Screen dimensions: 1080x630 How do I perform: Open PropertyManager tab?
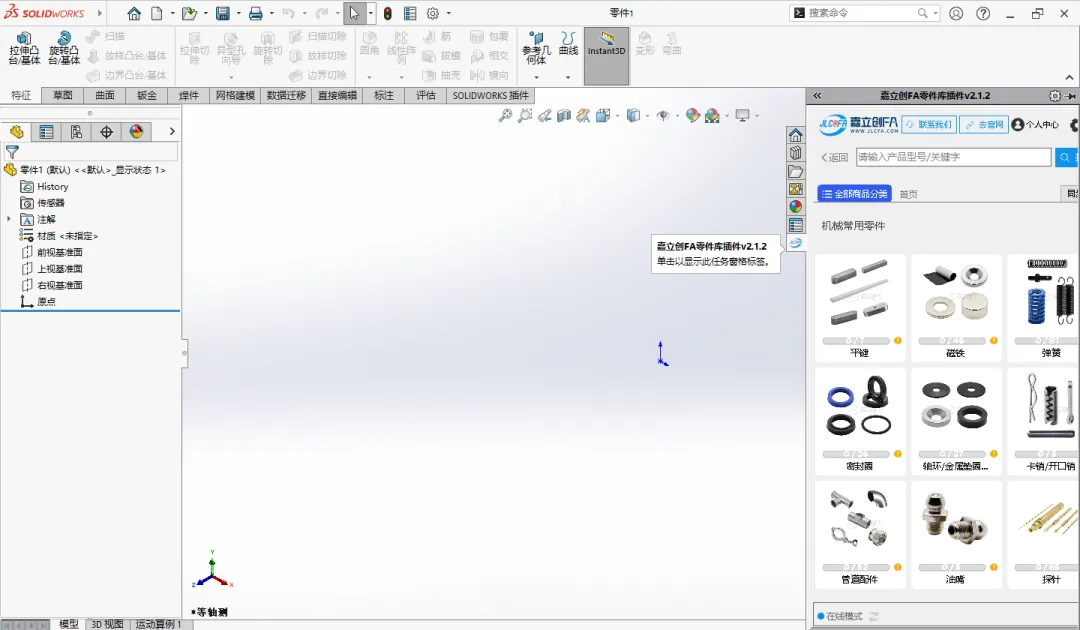pos(46,132)
